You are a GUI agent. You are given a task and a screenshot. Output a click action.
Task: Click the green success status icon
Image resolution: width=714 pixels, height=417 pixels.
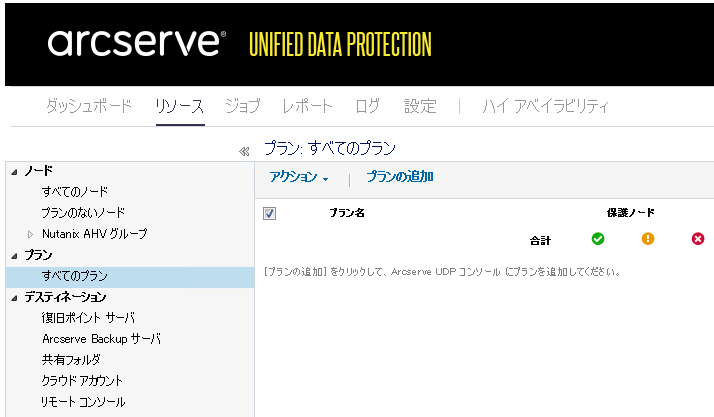point(598,239)
